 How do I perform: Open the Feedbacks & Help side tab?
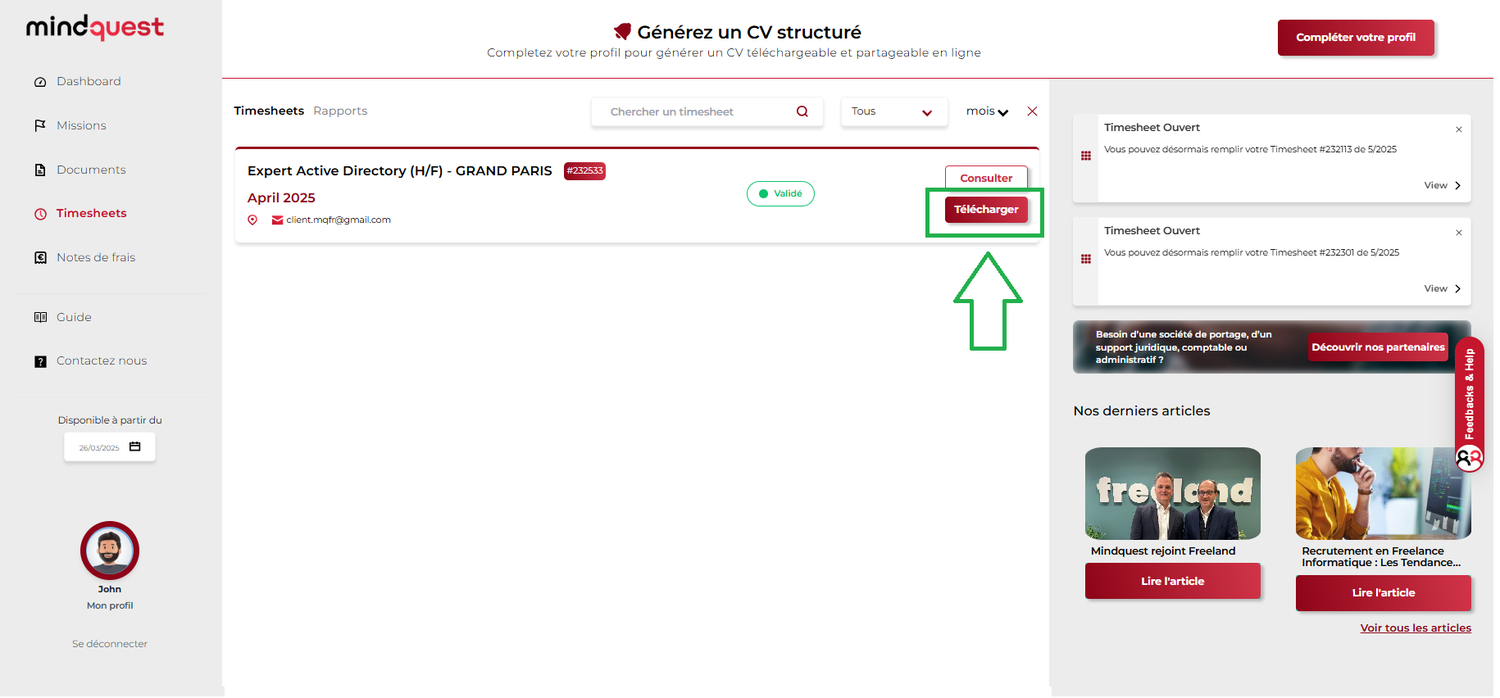point(1469,404)
